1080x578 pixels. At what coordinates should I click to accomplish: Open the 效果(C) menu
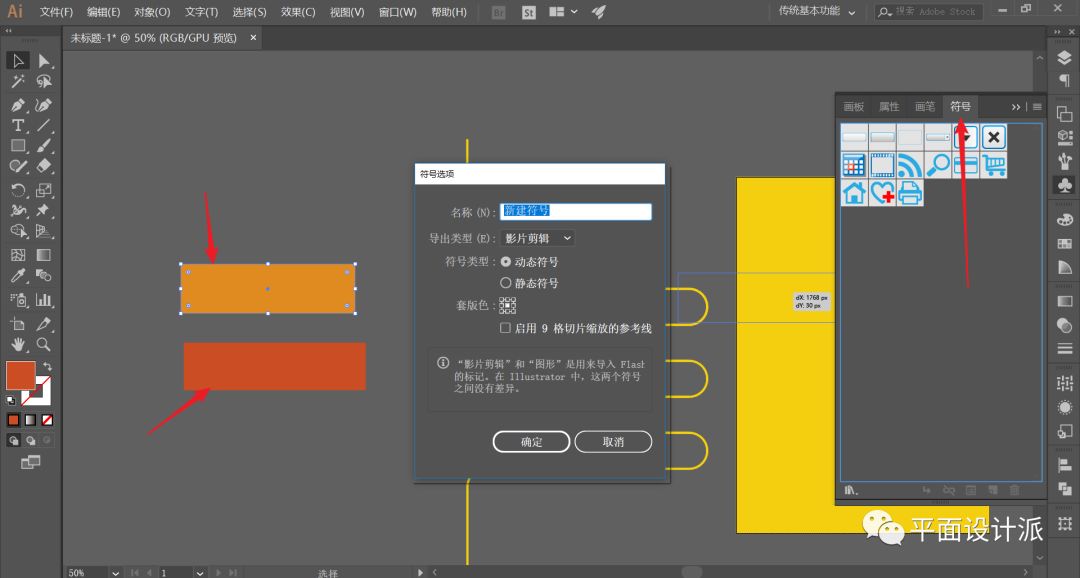coord(298,12)
